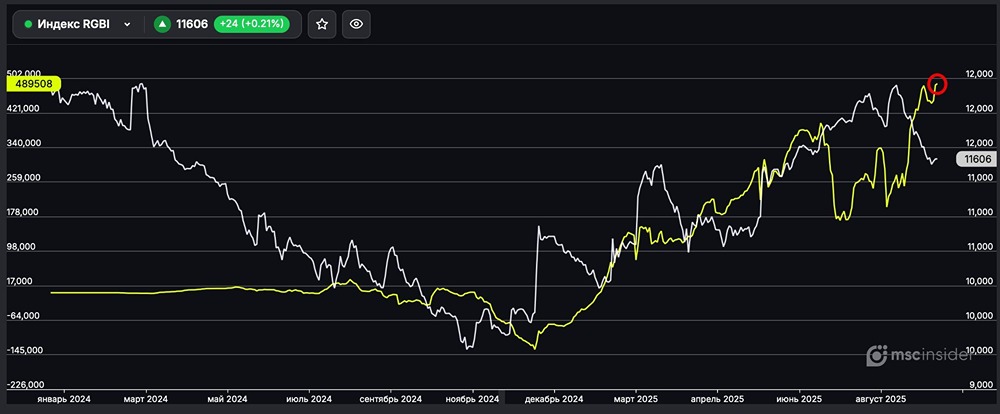Click the yellow 489508 price label

click(x=35, y=86)
